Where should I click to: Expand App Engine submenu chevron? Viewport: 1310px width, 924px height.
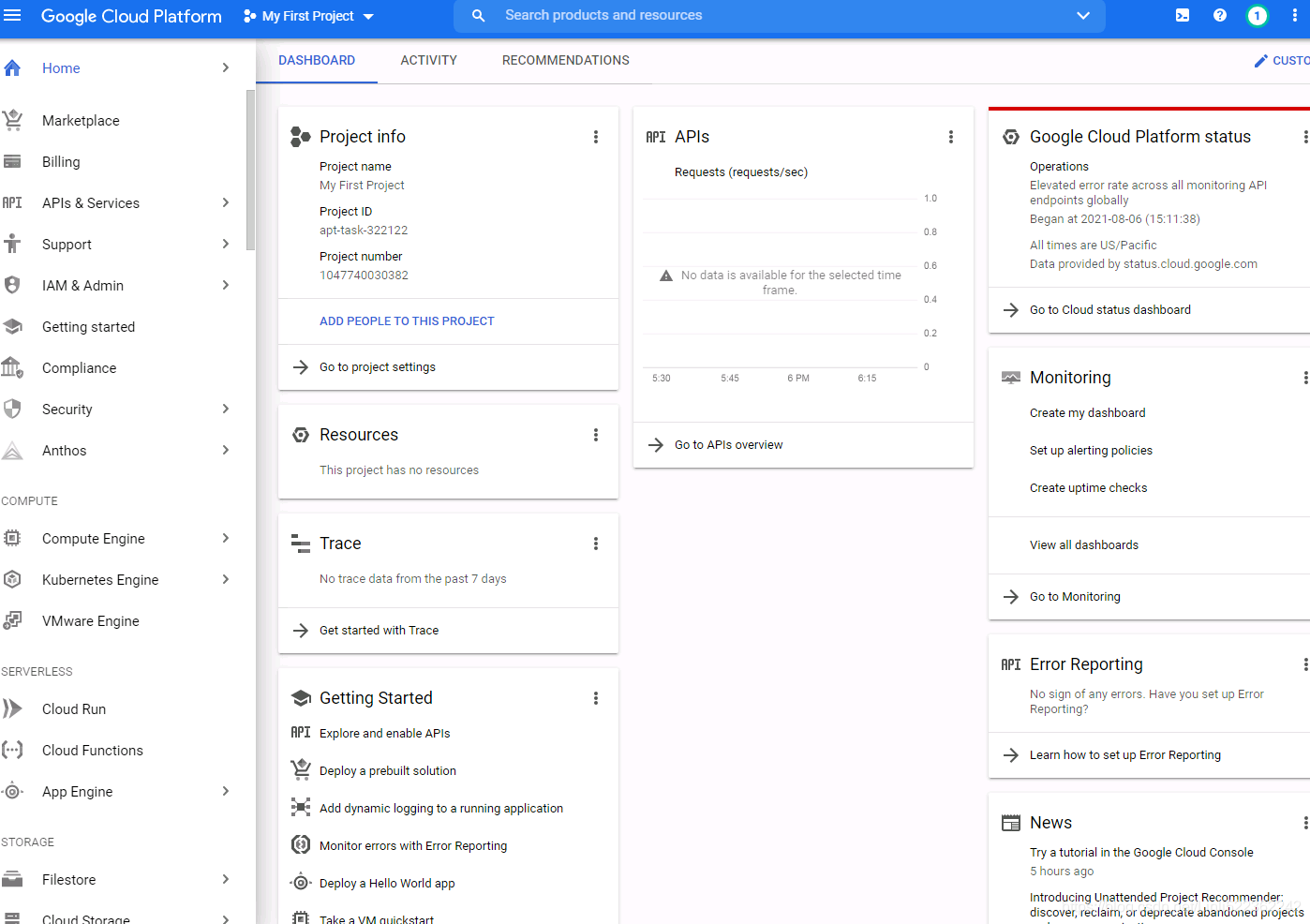coord(226,791)
